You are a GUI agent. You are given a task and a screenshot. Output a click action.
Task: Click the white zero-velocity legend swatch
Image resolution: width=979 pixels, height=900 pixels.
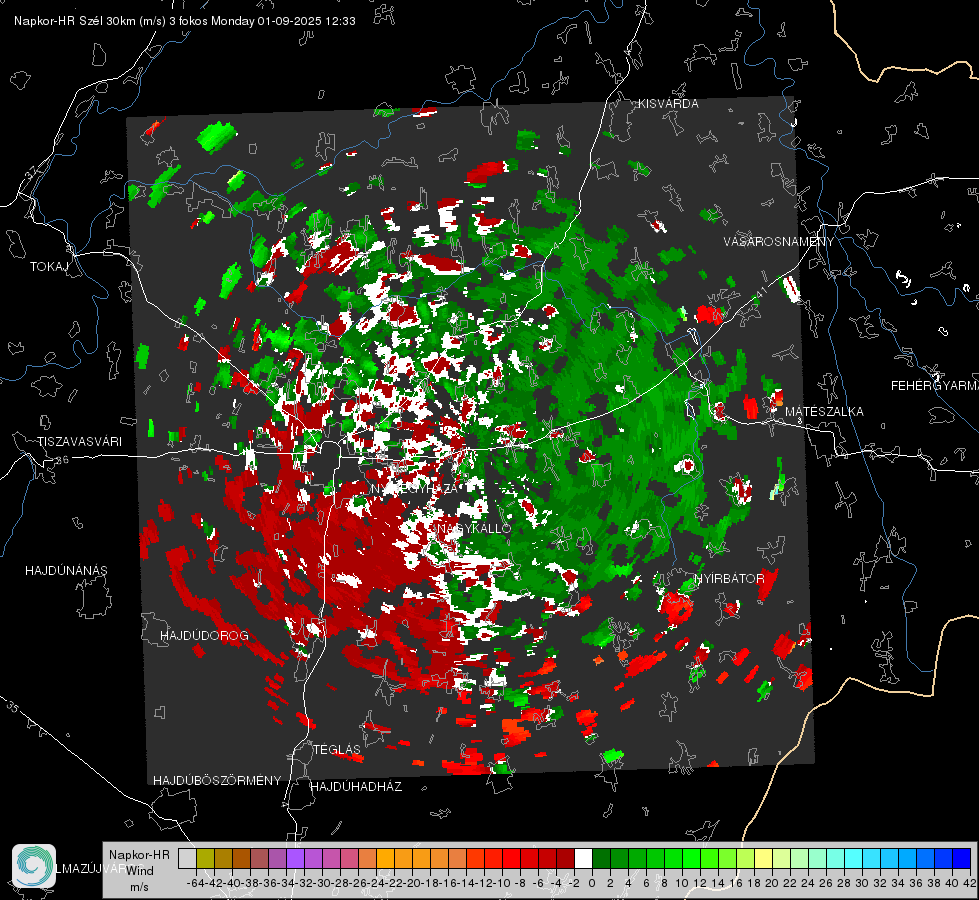coord(583,858)
